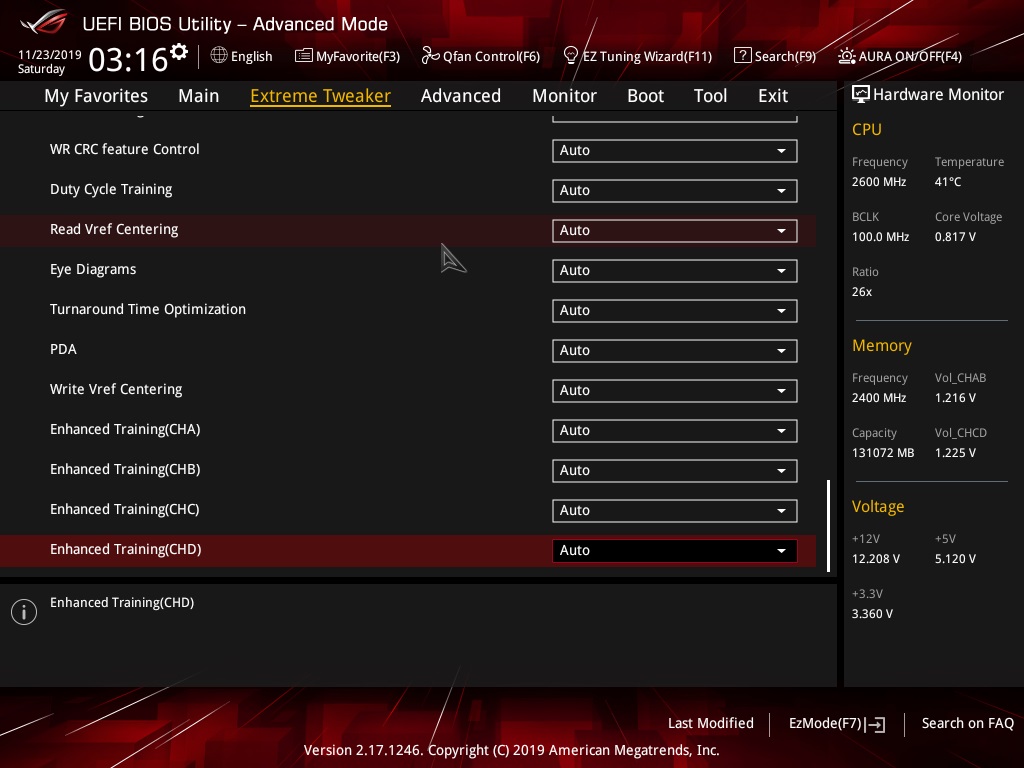This screenshot has height=768, width=1024.
Task: Click +3.3V value 3.360 V
Action: tap(872, 614)
